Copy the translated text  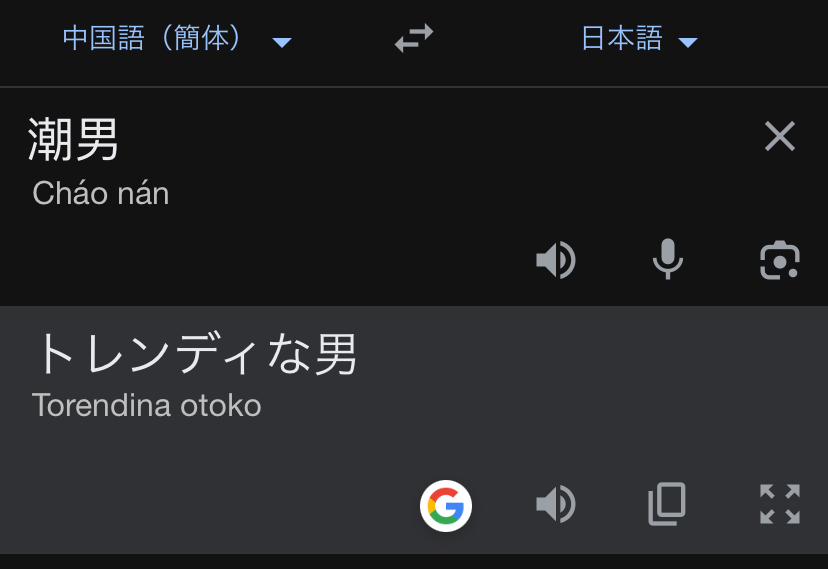pos(667,504)
